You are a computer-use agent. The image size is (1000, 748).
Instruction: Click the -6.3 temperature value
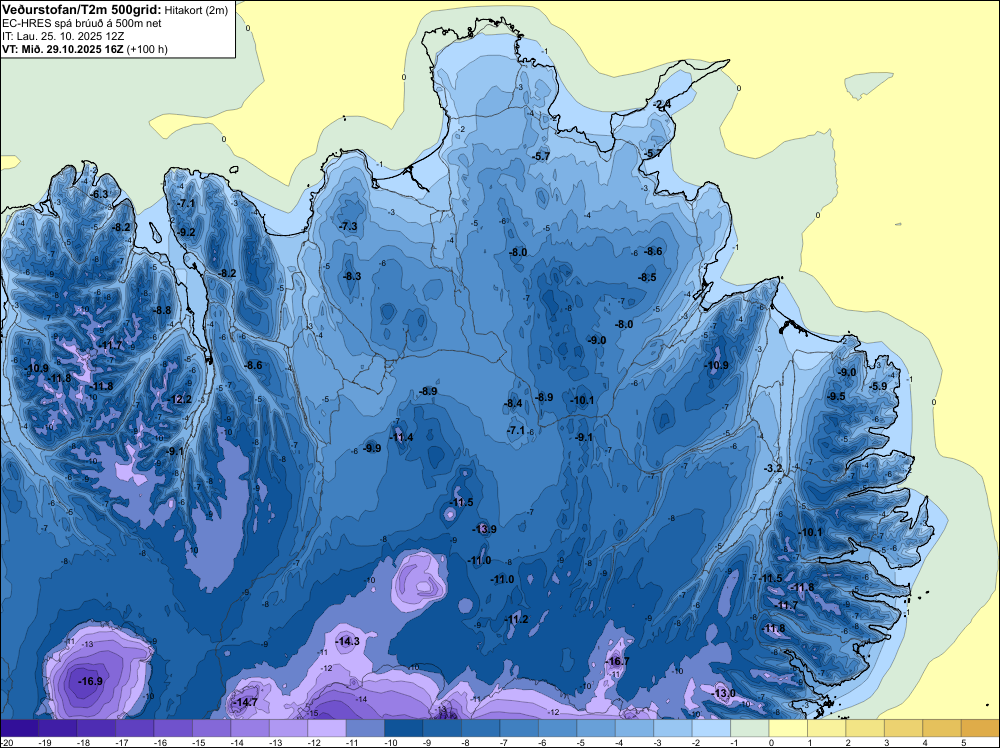[99, 194]
